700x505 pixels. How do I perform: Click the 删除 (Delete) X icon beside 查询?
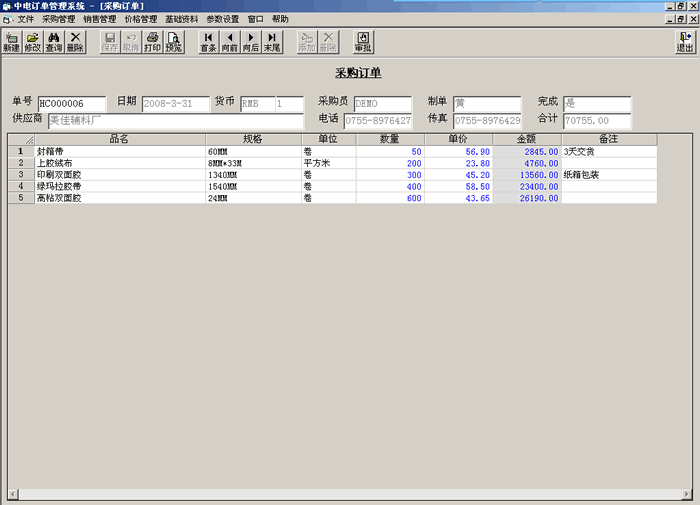click(75, 42)
